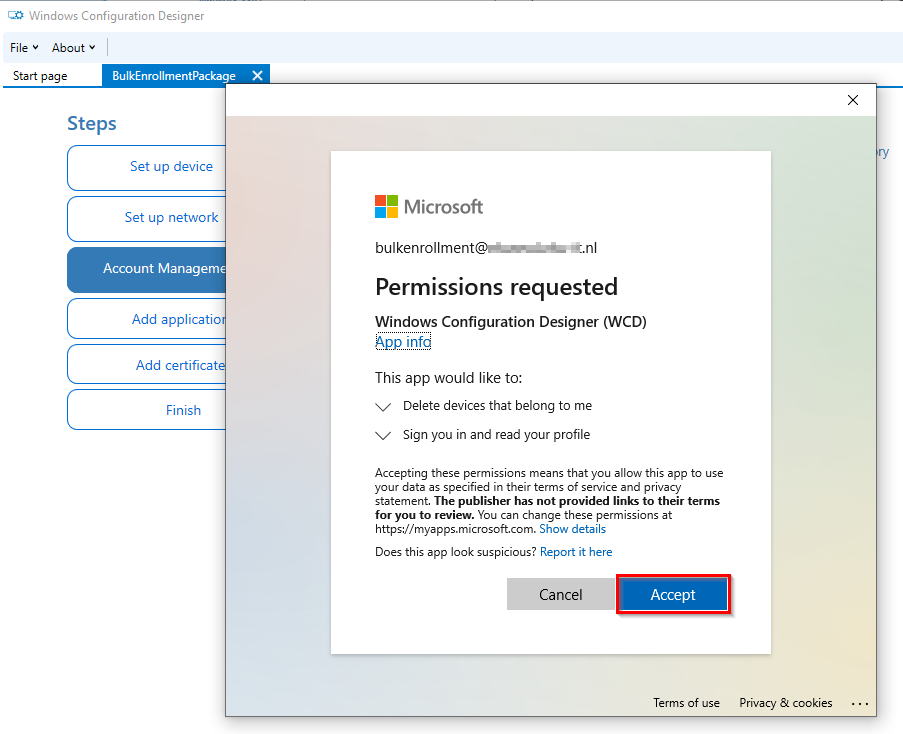Viewport: 903px width, 734px height.
Task: Close the permissions dialog with the X
Action: click(853, 100)
